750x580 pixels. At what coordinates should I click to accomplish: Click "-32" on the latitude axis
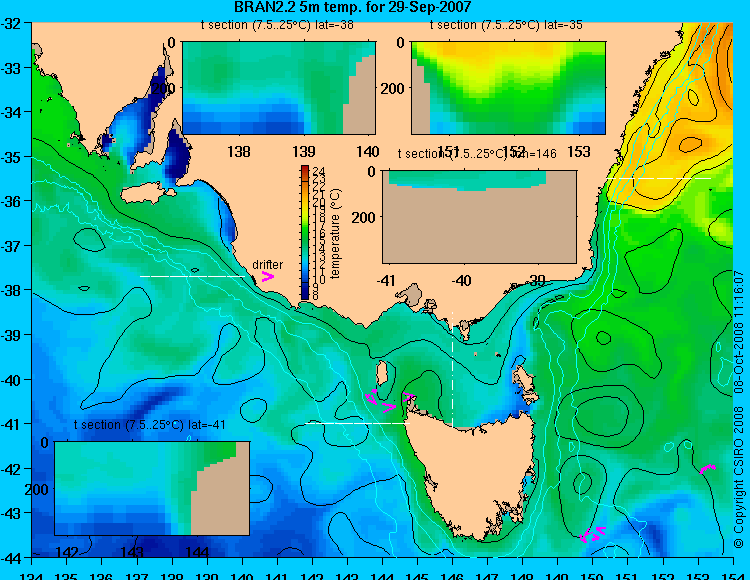pos(11,23)
